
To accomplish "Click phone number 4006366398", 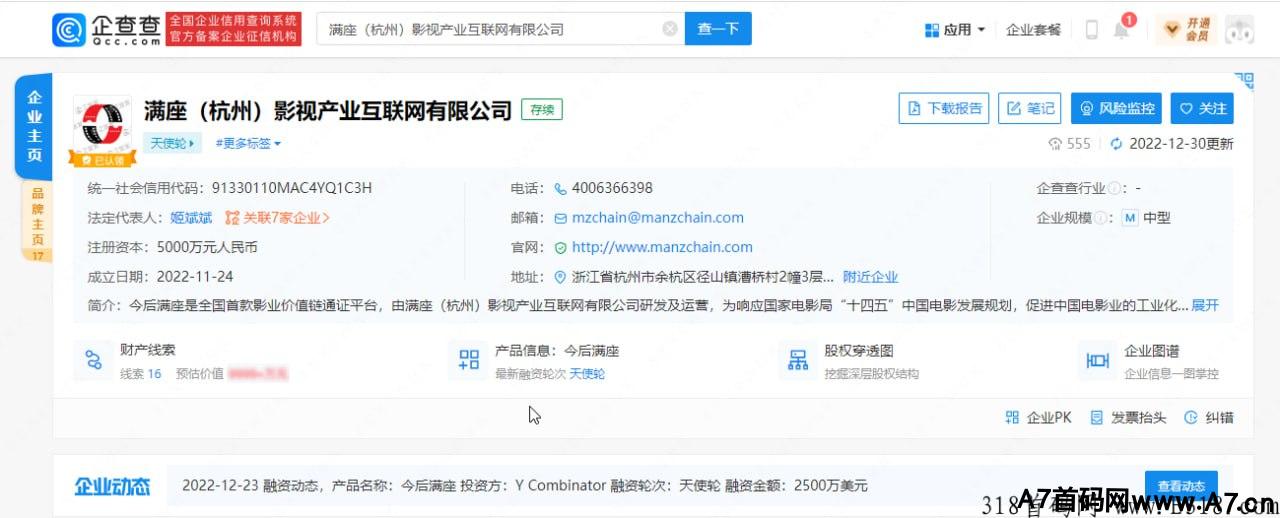I will pyautogui.click(x=612, y=188).
